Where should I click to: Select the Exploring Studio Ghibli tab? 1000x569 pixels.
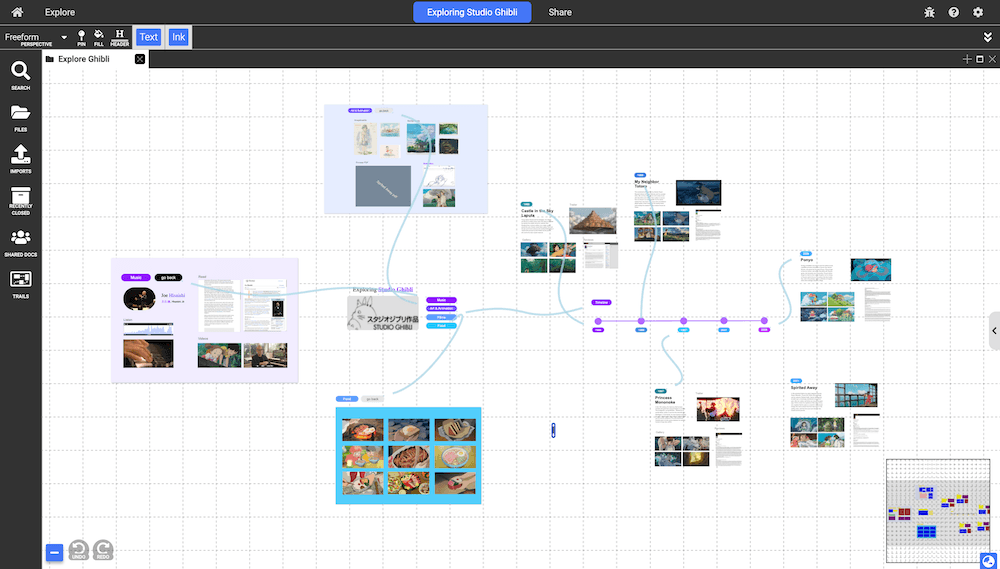click(x=472, y=12)
